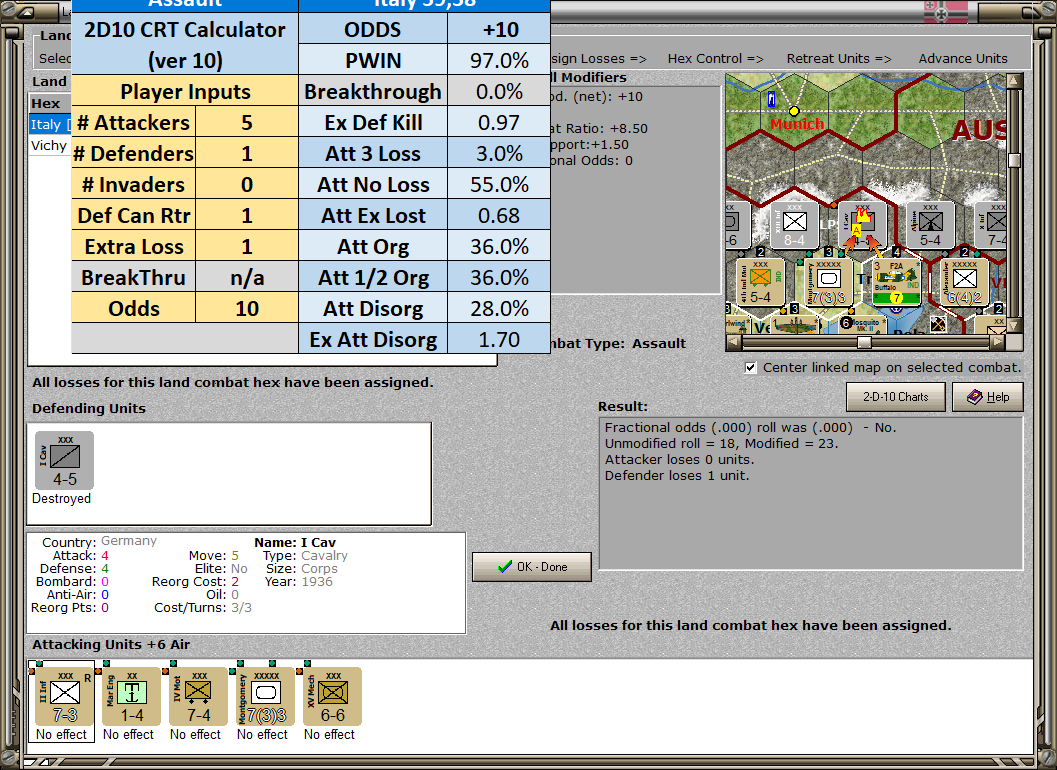Click the map's horizontal scrollbar thumb
The width and height of the screenshot is (1057, 770).
pos(864,343)
